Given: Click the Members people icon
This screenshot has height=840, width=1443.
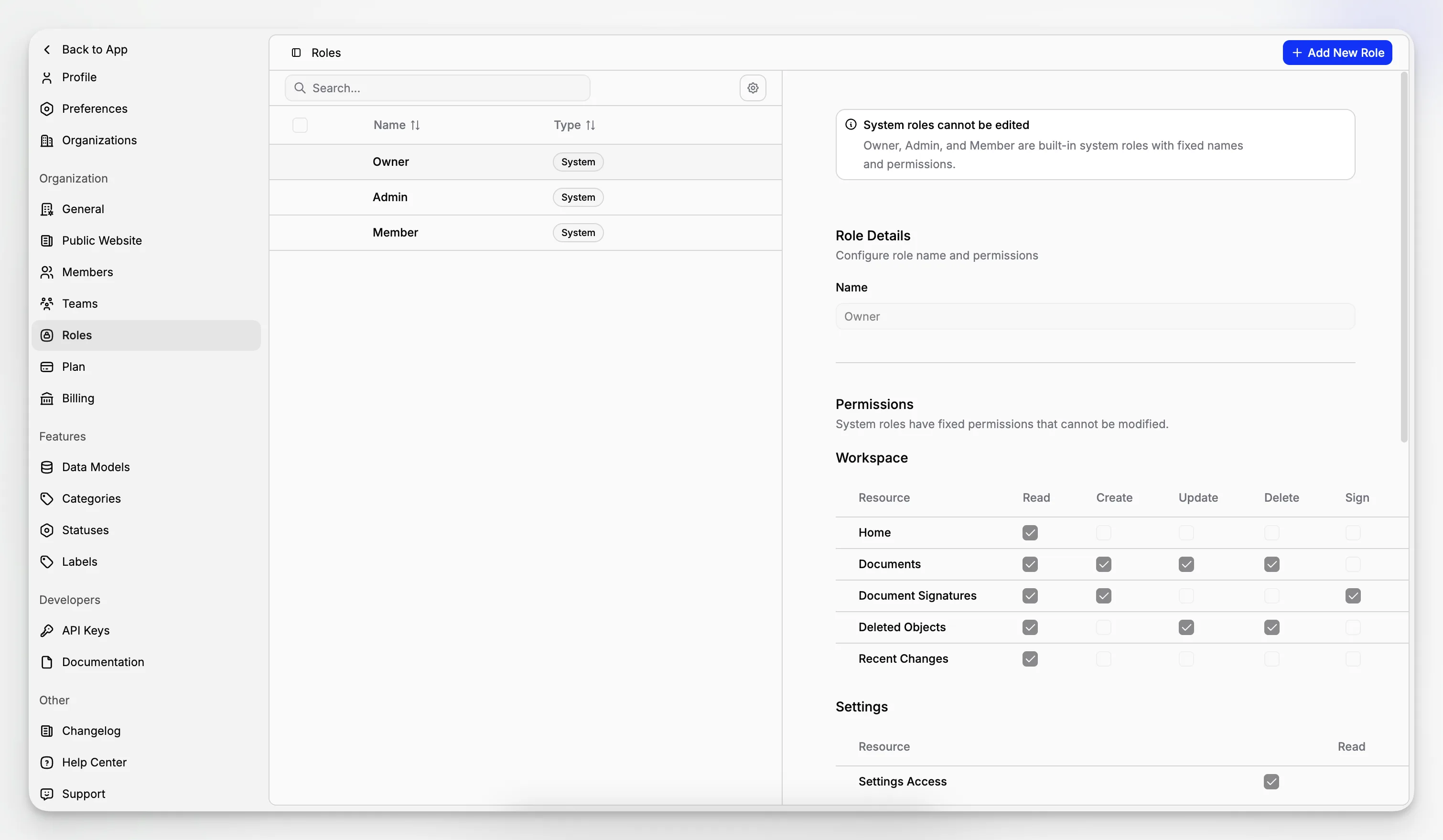Looking at the screenshot, I should pos(47,272).
